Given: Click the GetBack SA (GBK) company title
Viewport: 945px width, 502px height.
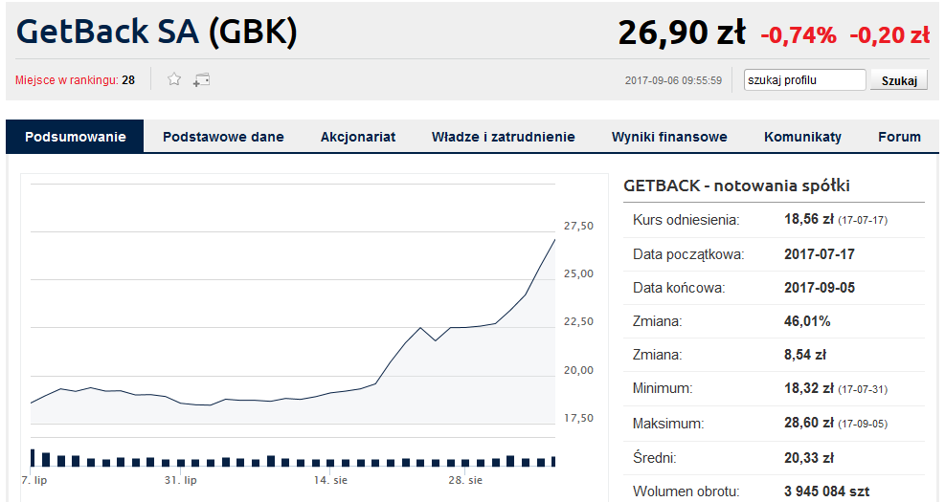Looking at the screenshot, I should coord(157,33).
